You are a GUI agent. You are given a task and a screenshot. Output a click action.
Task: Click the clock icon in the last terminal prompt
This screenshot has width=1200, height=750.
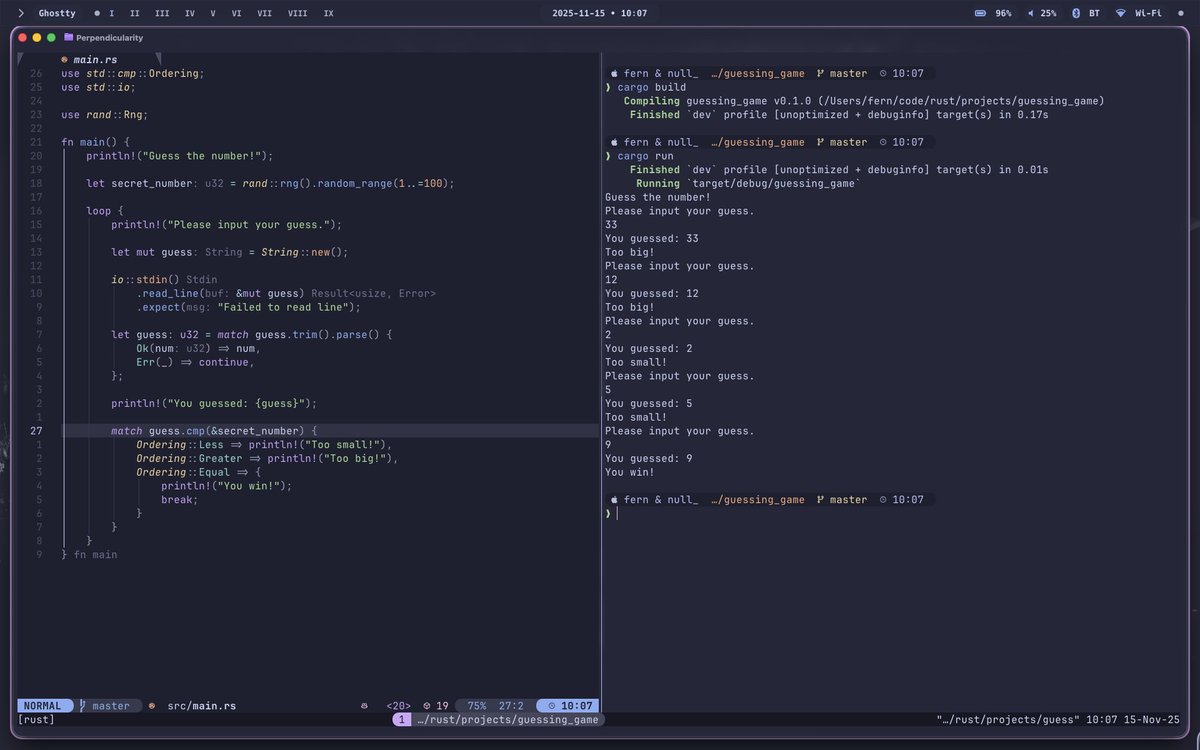[882, 500]
